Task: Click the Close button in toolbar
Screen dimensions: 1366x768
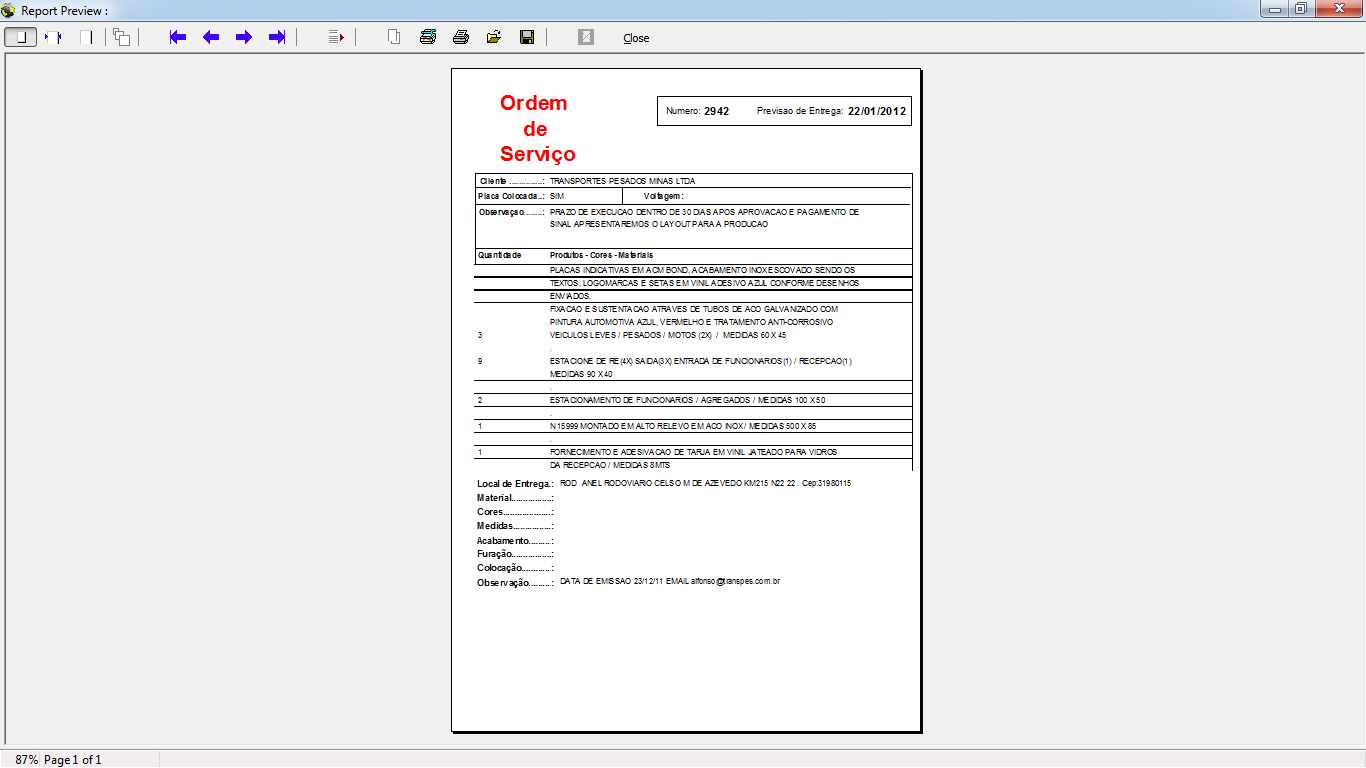Action: click(x=636, y=38)
